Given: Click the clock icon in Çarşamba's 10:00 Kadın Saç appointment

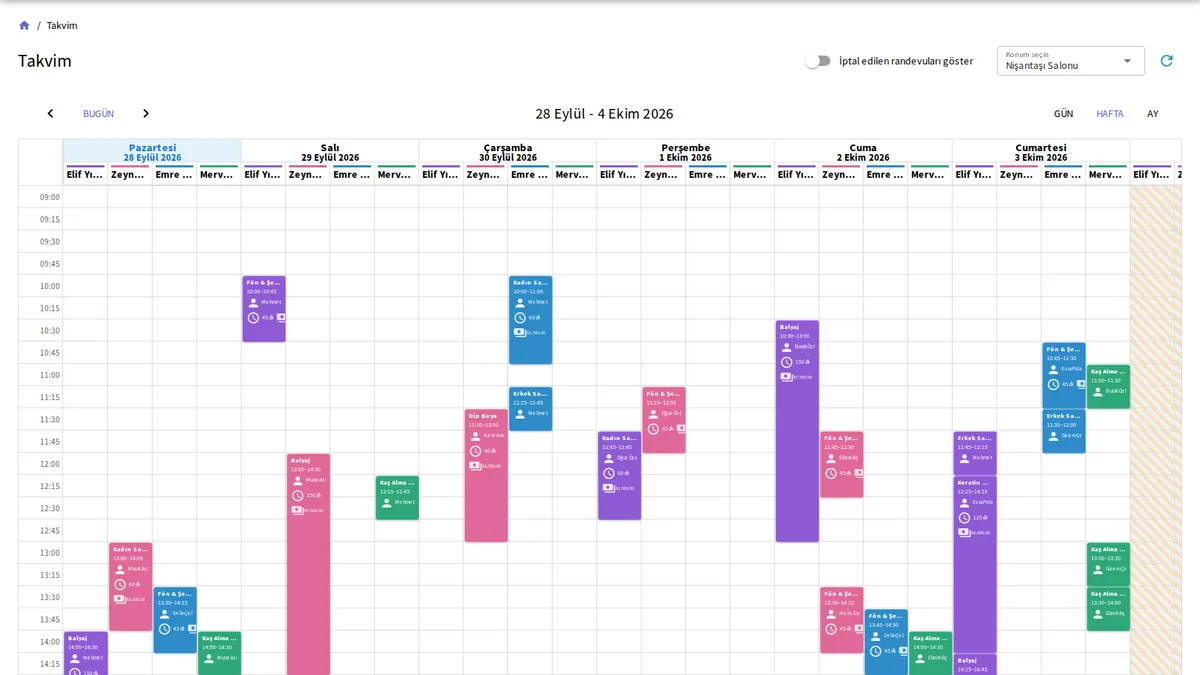Looking at the screenshot, I should click(519, 318).
